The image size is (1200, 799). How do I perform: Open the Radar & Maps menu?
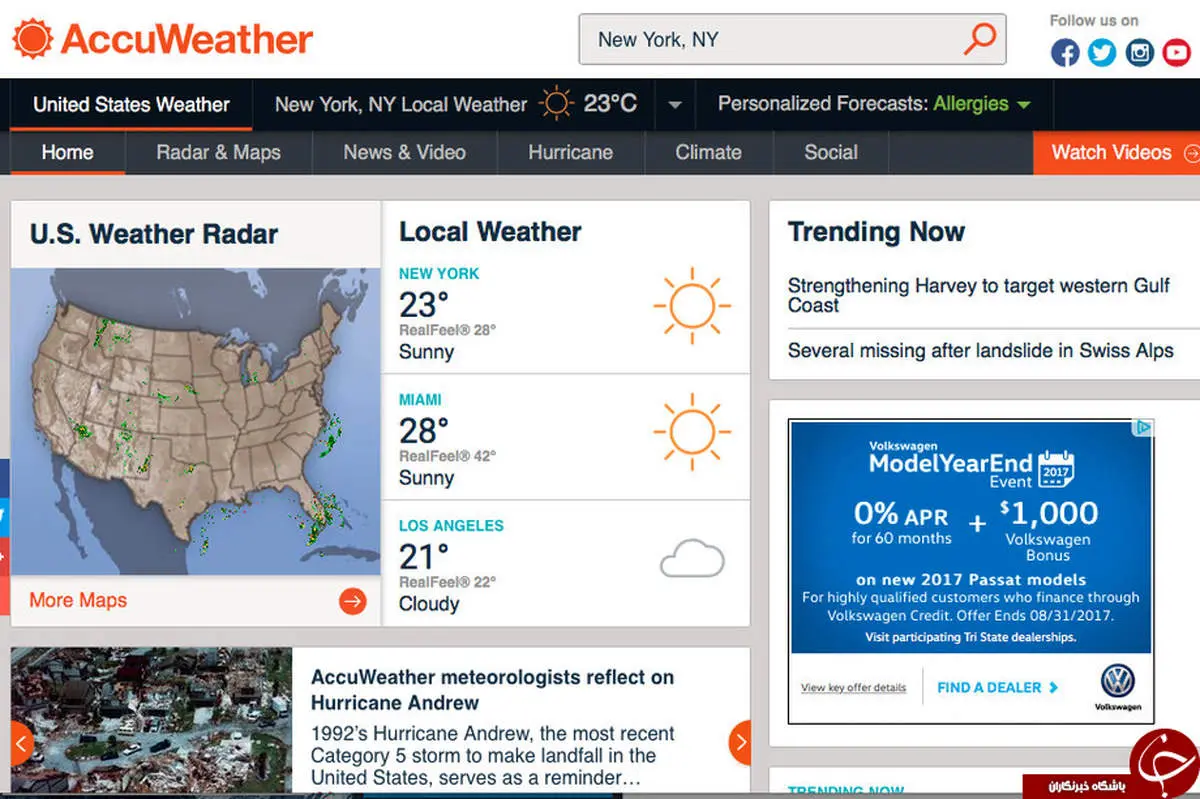pyautogui.click(x=218, y=153)
